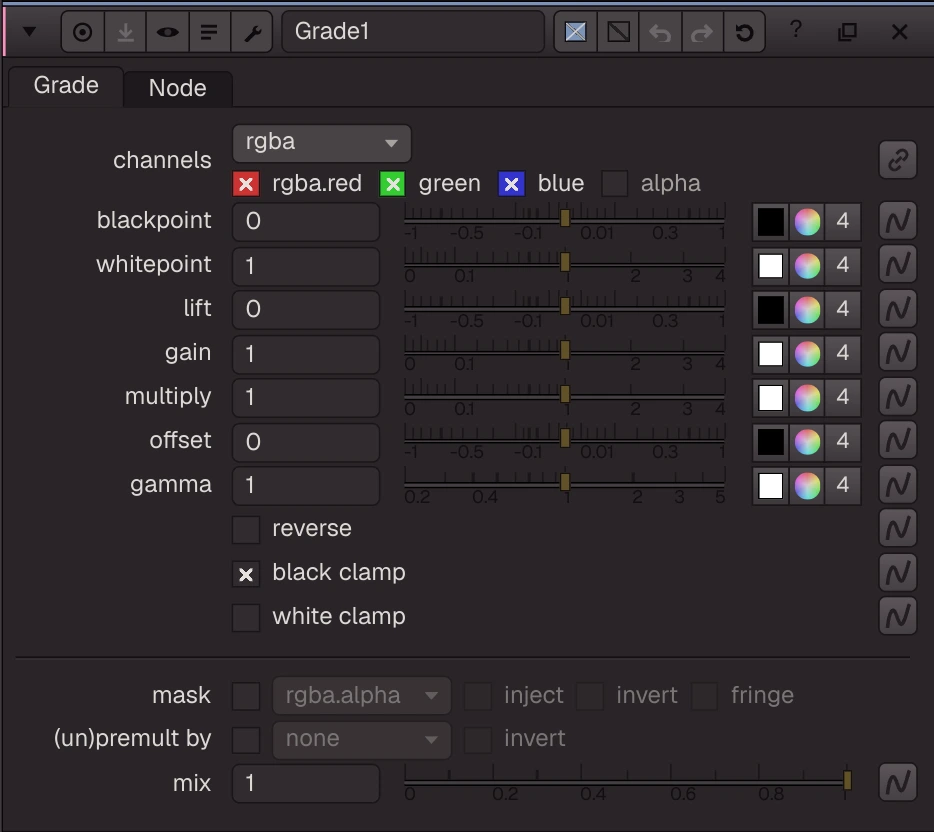Click the blackpoint 4 channels button

tap(843, 222)
